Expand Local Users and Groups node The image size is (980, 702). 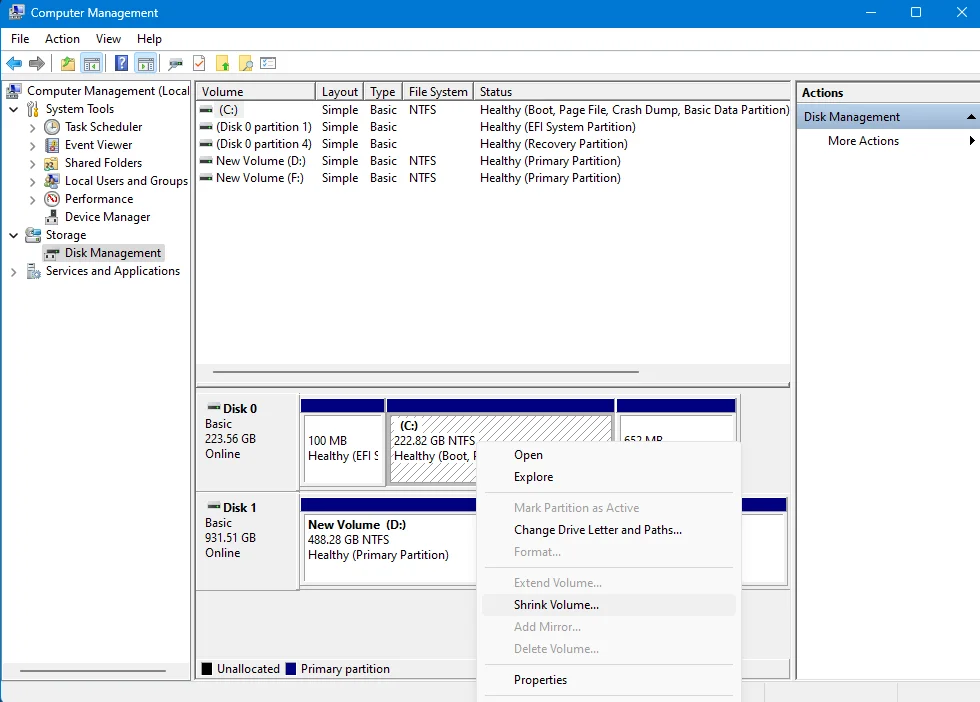[x=32, y=182]
